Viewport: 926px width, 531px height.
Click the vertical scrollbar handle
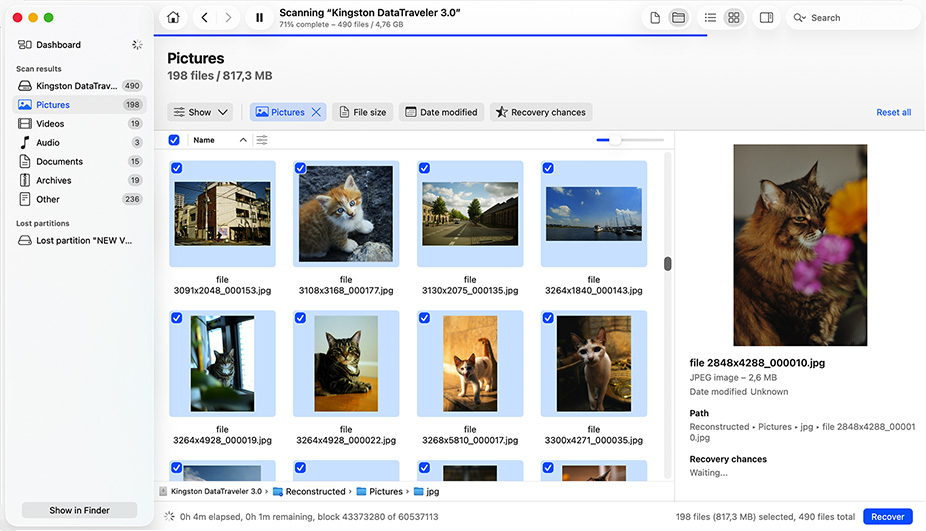(x=667, y=263)
